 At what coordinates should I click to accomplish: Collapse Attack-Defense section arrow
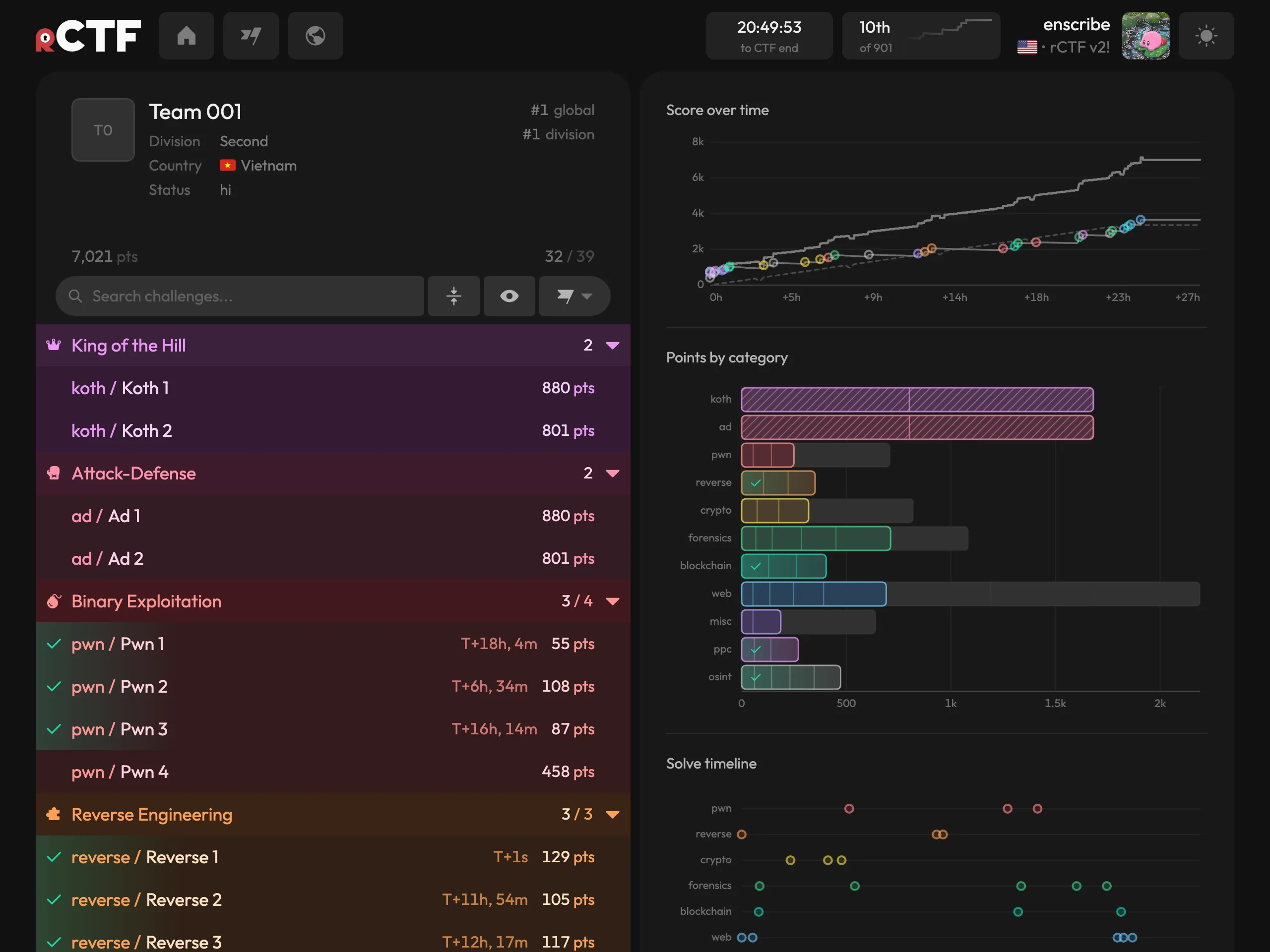tap(613, 474)
